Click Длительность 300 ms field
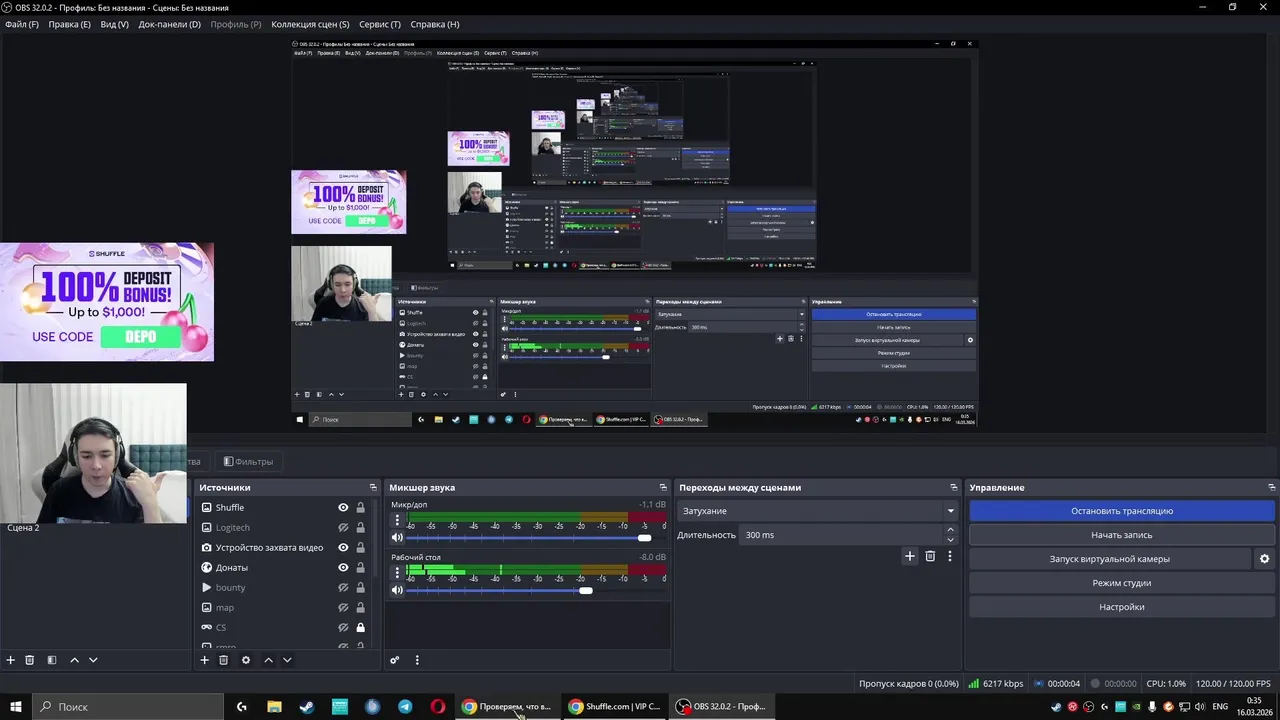 841,535
